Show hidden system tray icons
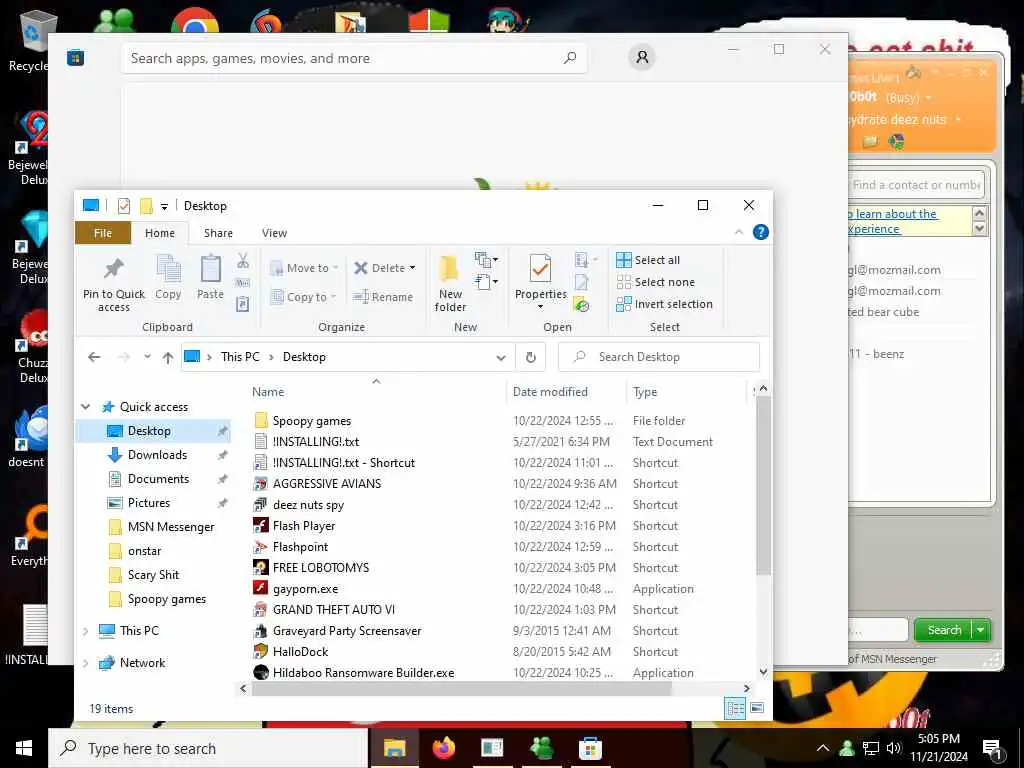Image resolution: width=1024 pixels, height=768 pixels. 823,748
